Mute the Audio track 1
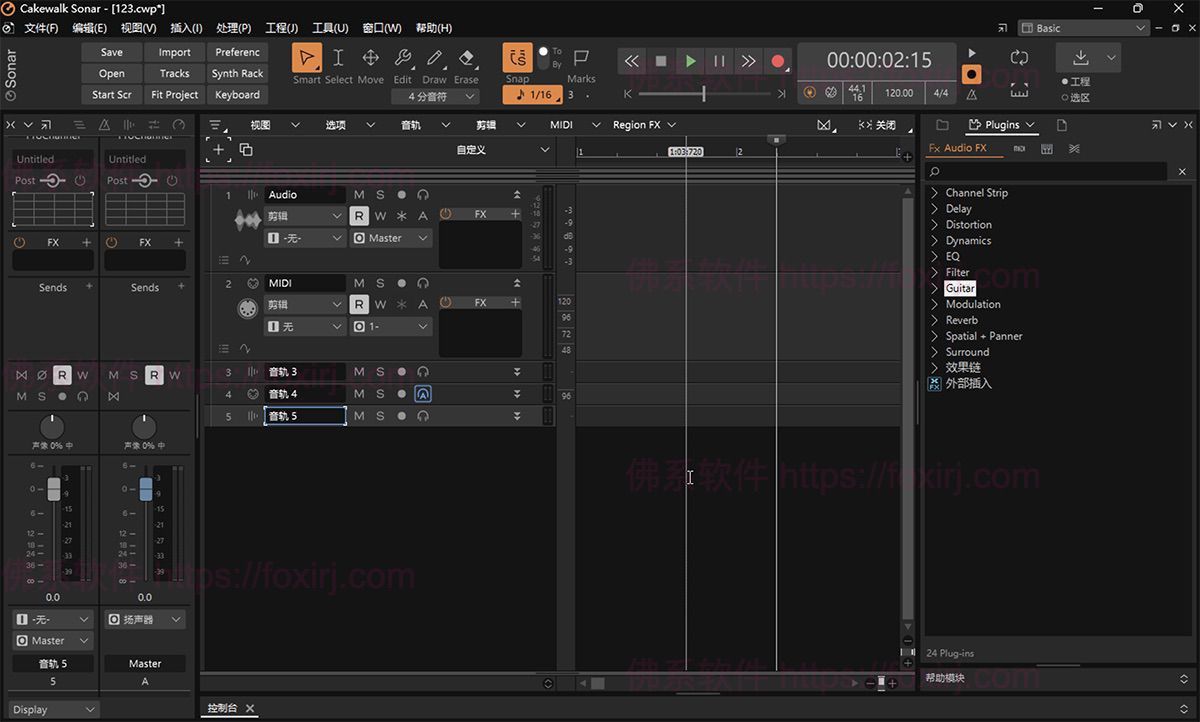Screen dimensions: 1200x722 [x=359, y=195]
